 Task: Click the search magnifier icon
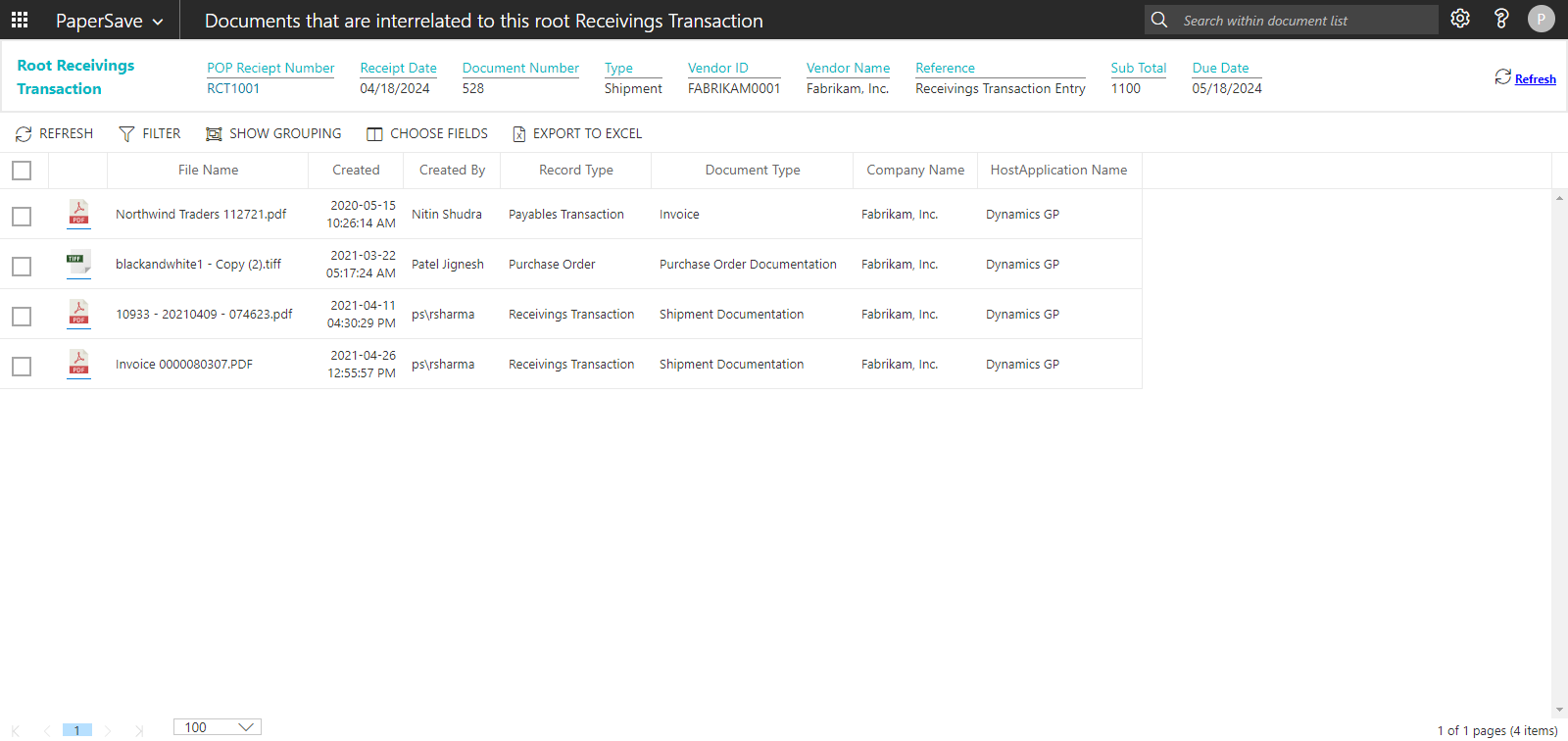pyautogui.click(x=1159, y=20)
